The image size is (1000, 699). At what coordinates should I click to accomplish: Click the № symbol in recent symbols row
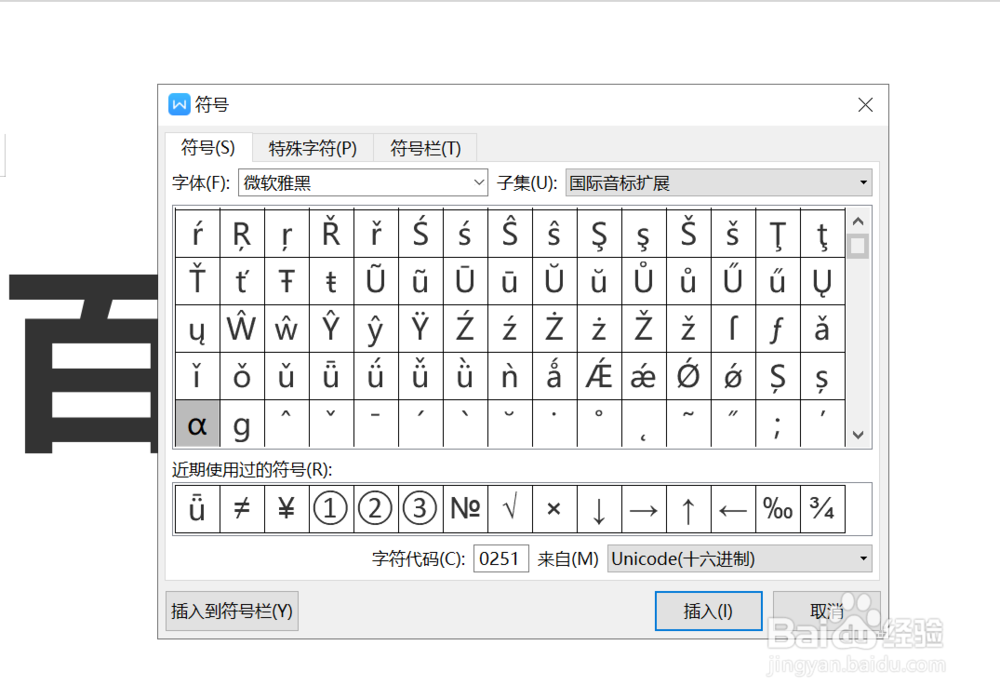pyautogui.click(x=464, y=509)
